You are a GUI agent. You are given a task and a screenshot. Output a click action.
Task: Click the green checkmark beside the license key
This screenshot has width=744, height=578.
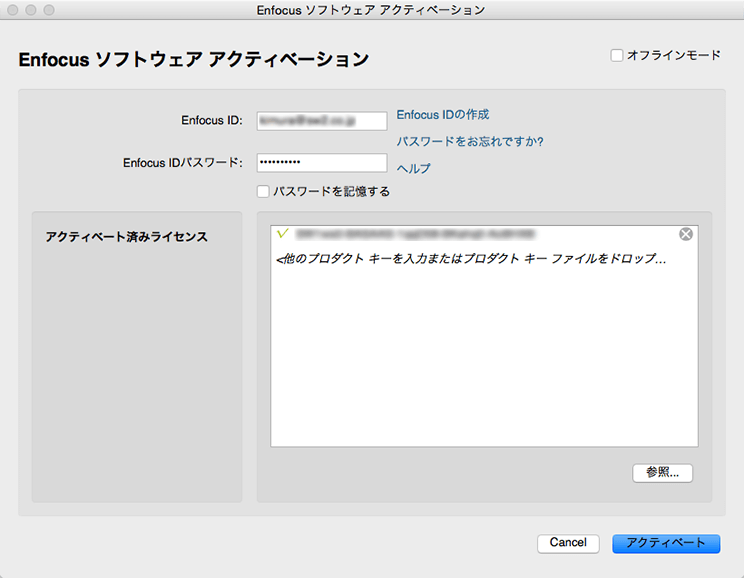(282, 233)
